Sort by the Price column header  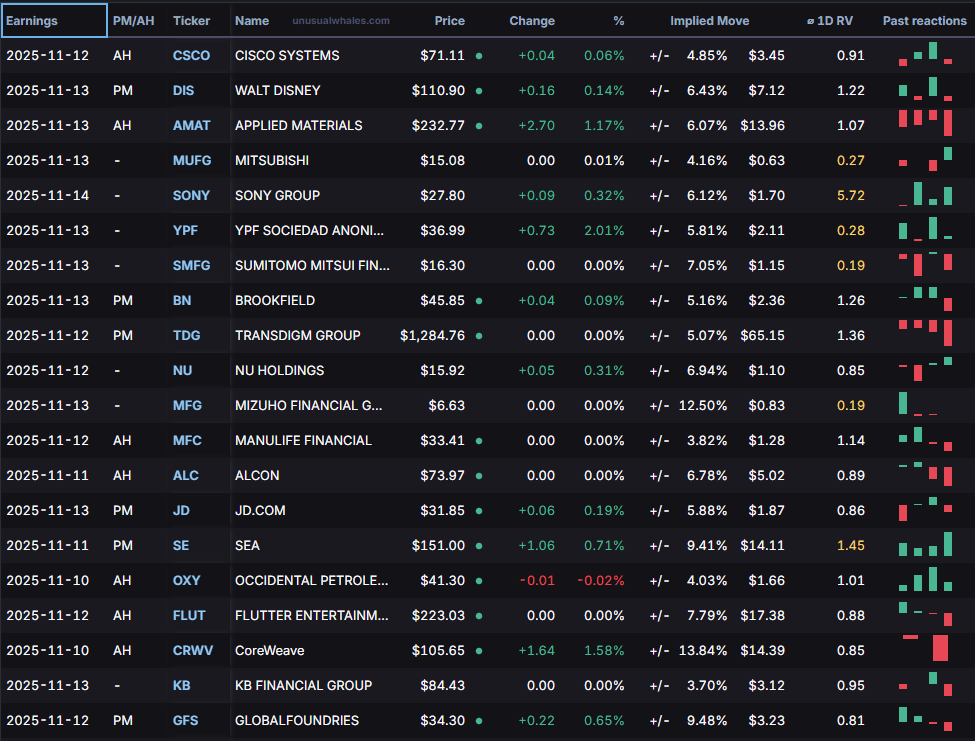pos(450,21)
